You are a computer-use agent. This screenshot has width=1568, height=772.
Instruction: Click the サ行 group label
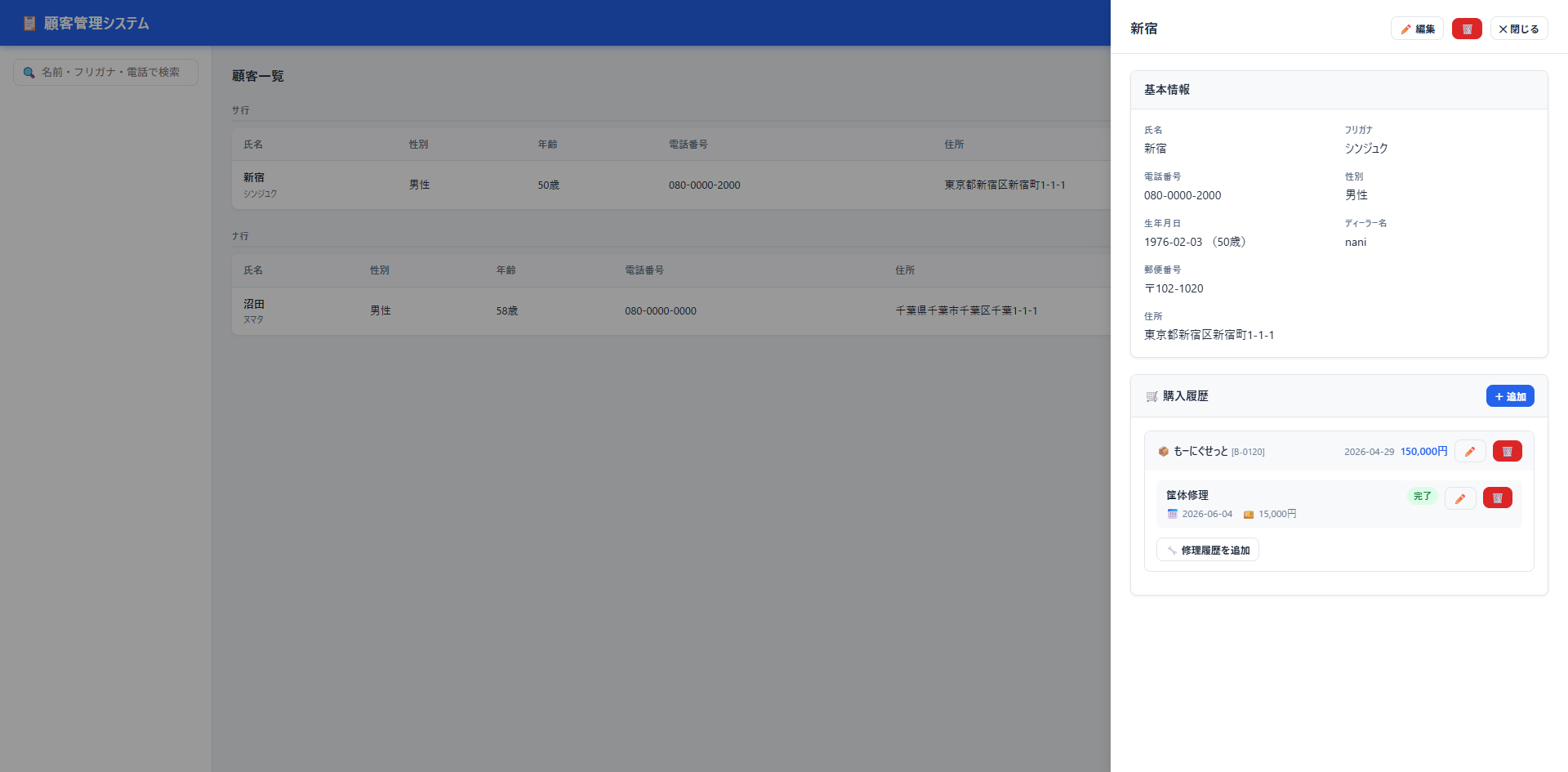coord(240,110)
